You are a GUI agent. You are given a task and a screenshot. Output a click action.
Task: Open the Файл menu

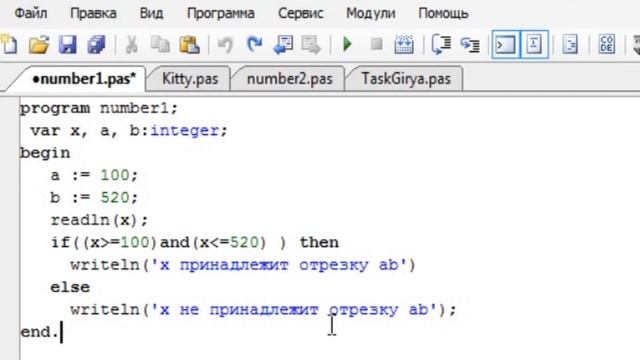[31, 13]
